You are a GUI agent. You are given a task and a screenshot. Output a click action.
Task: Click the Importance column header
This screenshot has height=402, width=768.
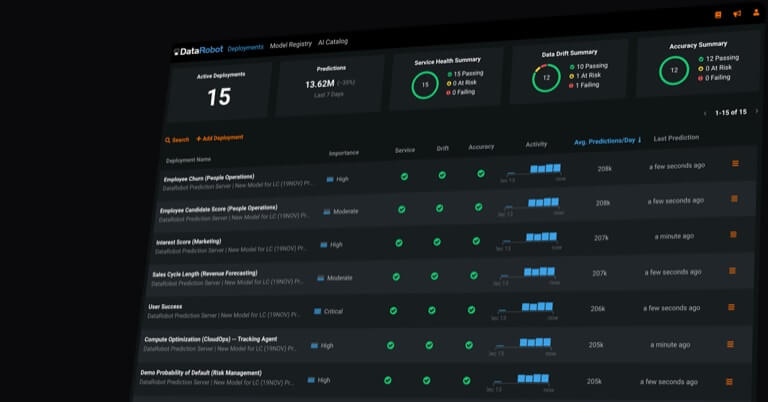[x=343, y=153]
